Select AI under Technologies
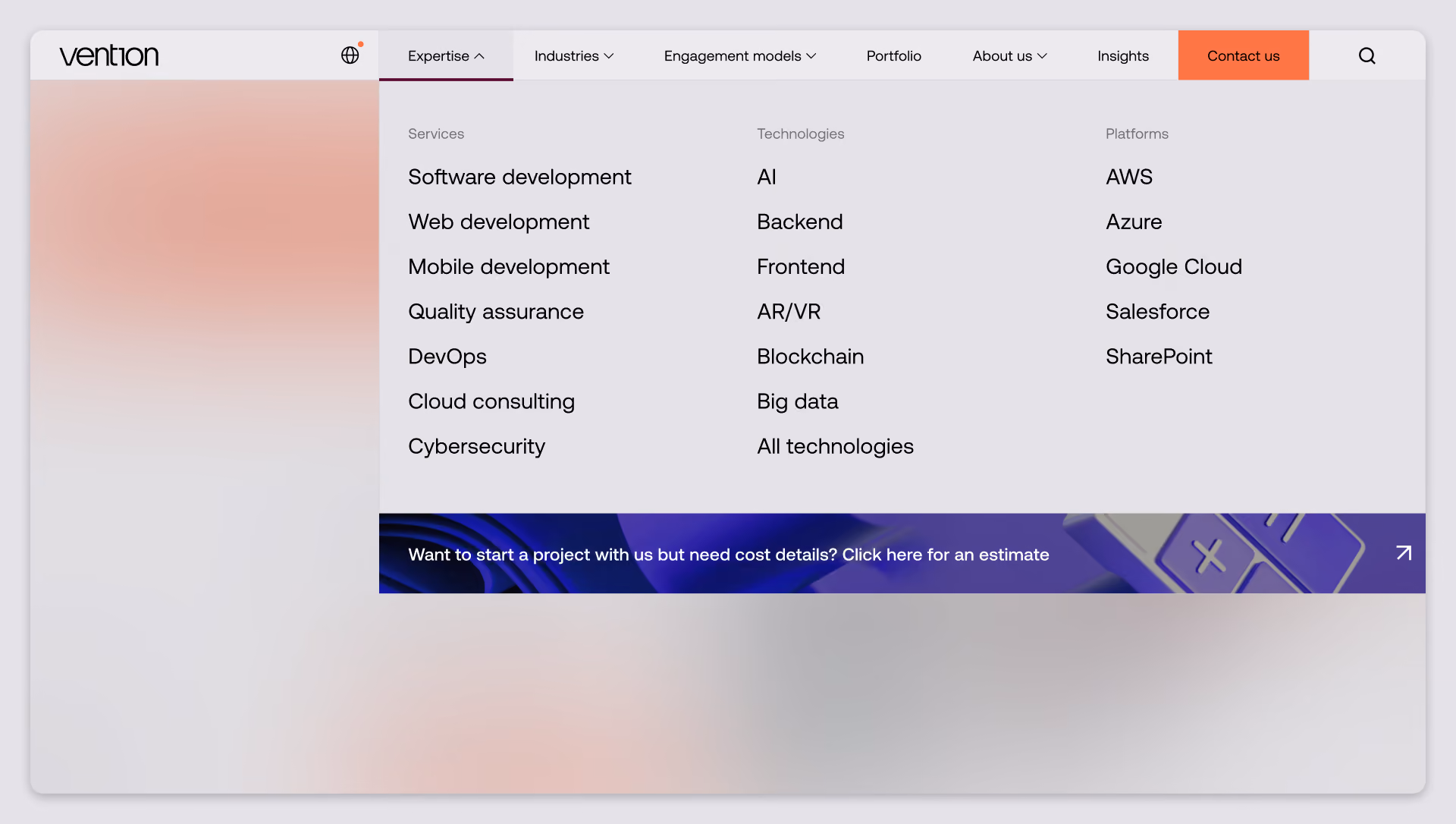Viewport: 1456px width, 824px height. click(x=766, y=177)
